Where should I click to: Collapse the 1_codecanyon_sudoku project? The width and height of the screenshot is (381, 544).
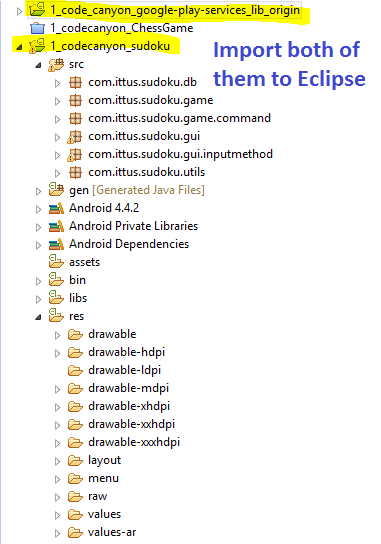point(19,47)
